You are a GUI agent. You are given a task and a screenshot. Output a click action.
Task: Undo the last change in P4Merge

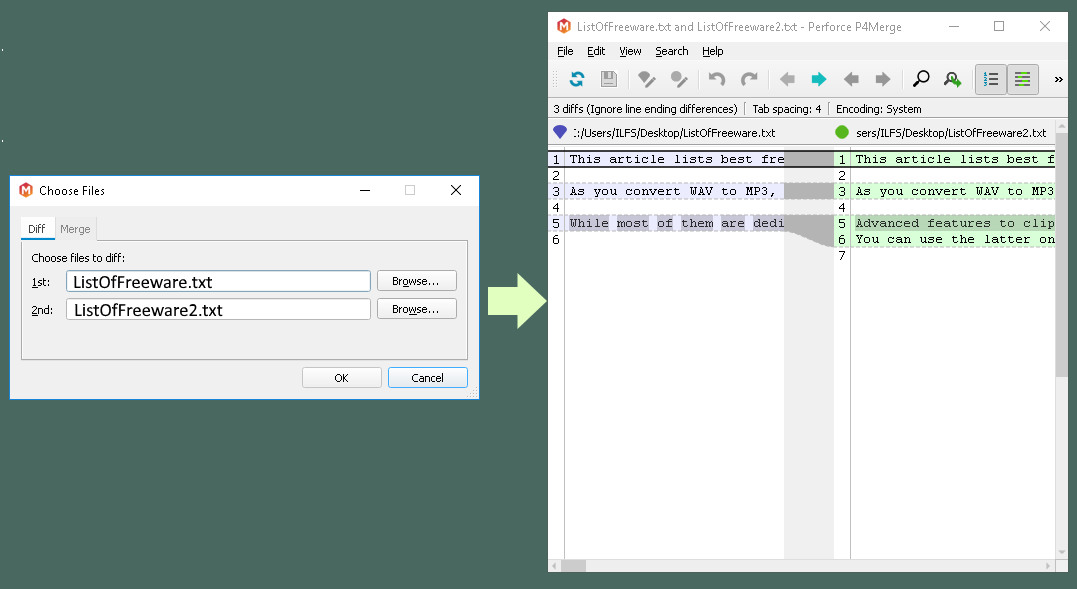tap(716, 80)
